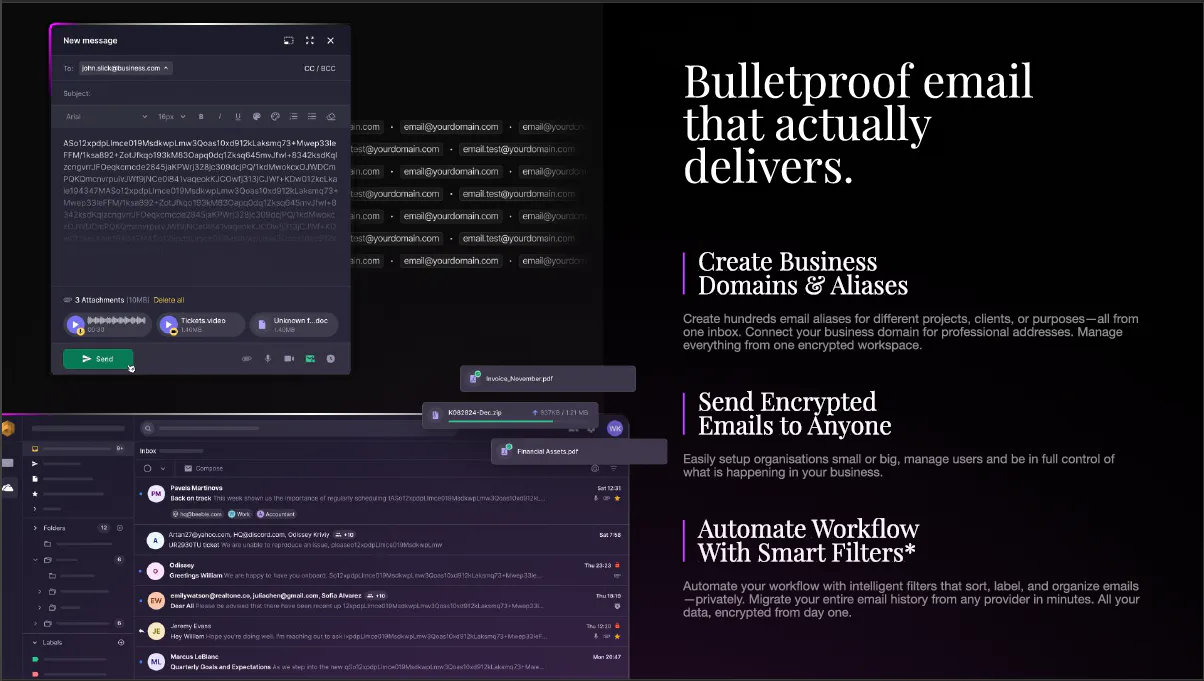Select the Work label on Pavels email
The image size is (1204, 681).
pyautogui.click(x=239, y=514)
